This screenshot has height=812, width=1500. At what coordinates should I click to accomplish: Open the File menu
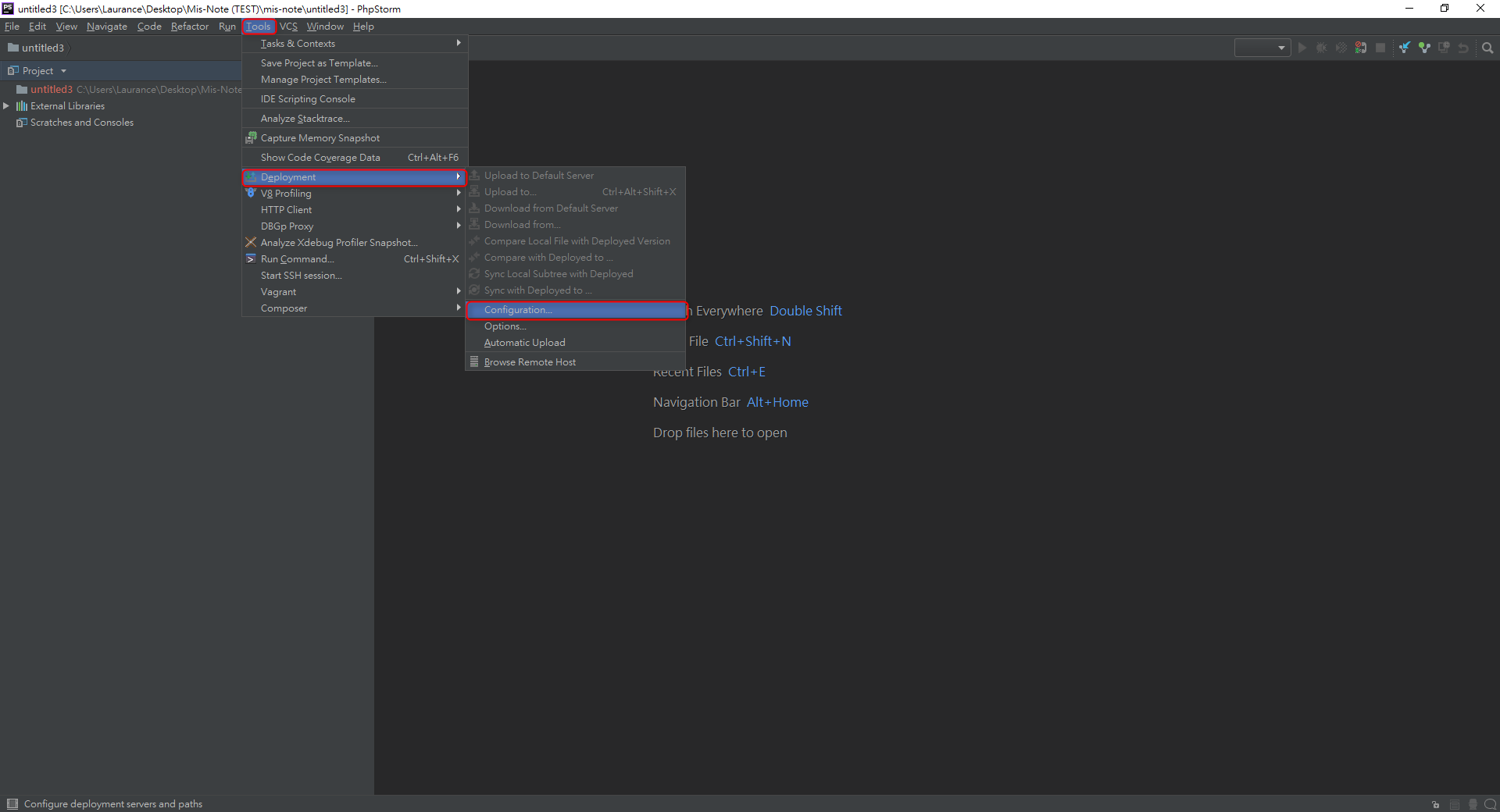click(12, 27)
